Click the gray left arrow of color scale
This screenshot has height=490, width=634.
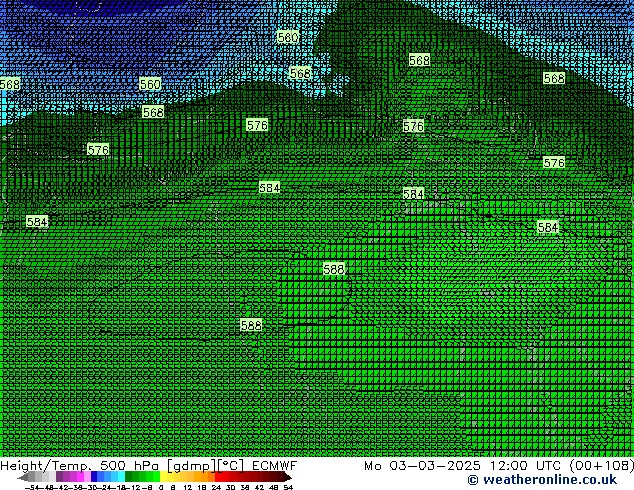(x=23, y=477)
